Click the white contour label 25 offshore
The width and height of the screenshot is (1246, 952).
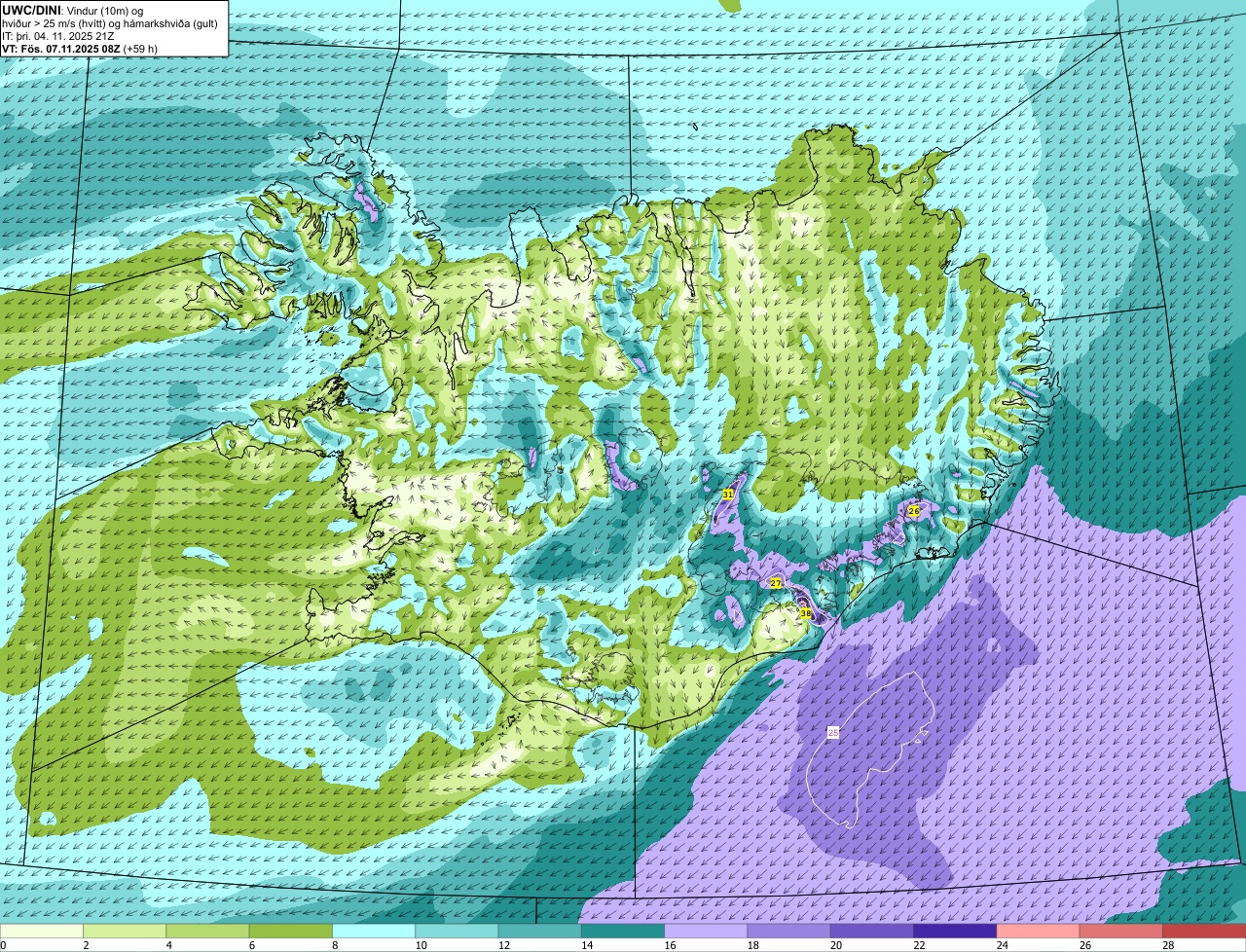pyautogui.click(x=833, y=732)
